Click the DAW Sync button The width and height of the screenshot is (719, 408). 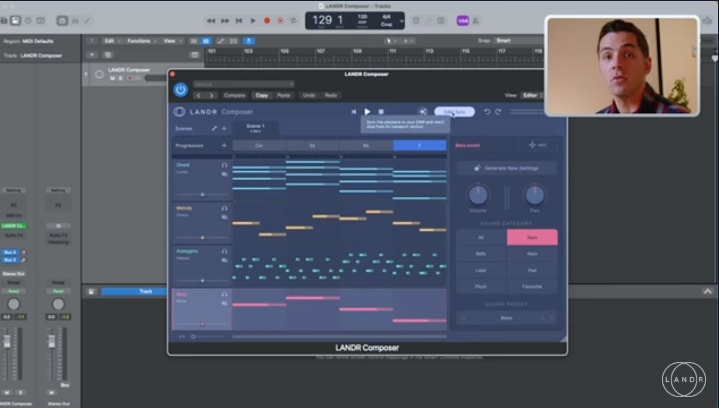pyautogui.click(x=454, y=112)
